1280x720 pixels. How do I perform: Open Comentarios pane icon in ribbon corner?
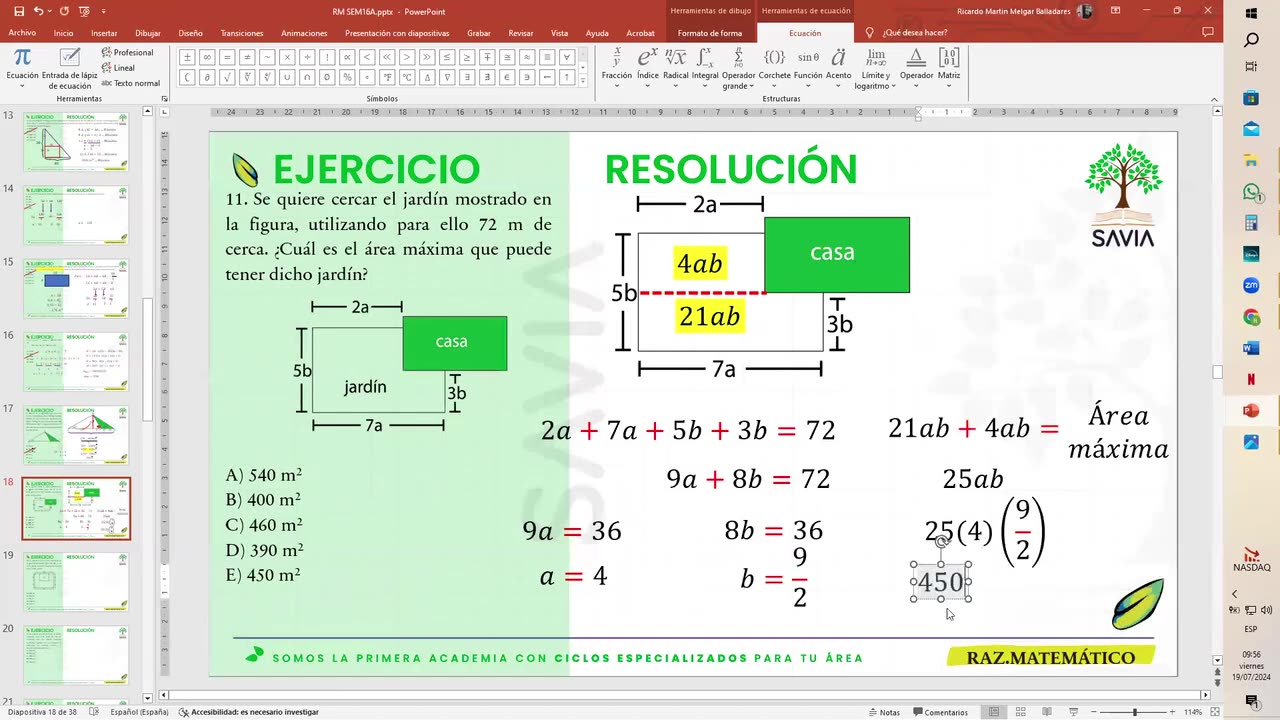click(1208, 32)
